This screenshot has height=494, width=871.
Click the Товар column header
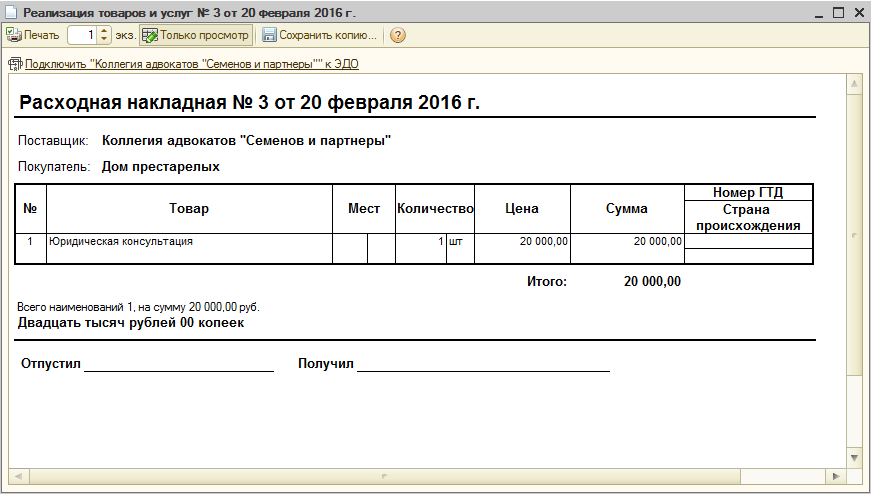click(x=189, y=208)
